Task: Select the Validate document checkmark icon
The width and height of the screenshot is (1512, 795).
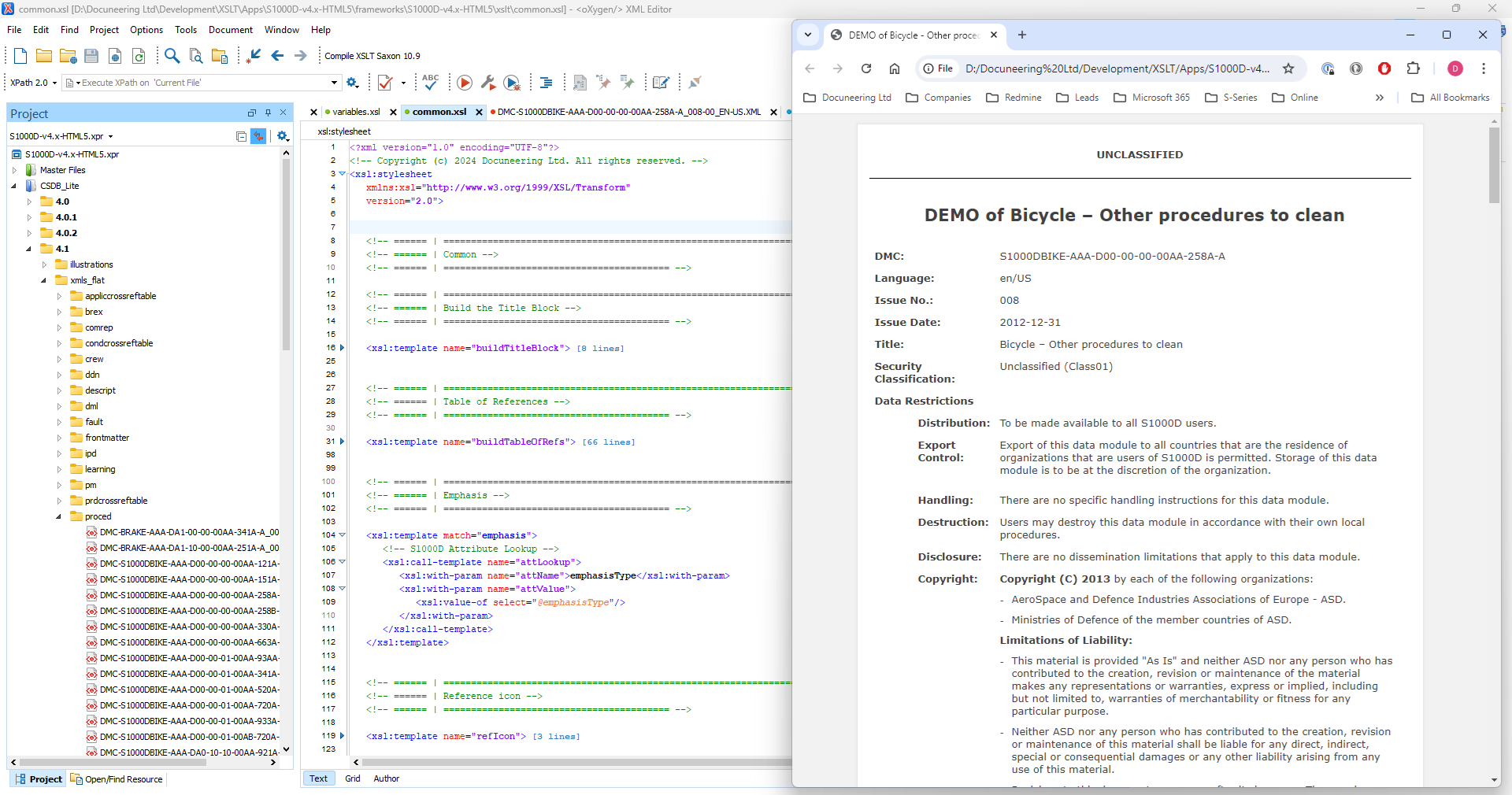Action: click(x=386, y=83)
